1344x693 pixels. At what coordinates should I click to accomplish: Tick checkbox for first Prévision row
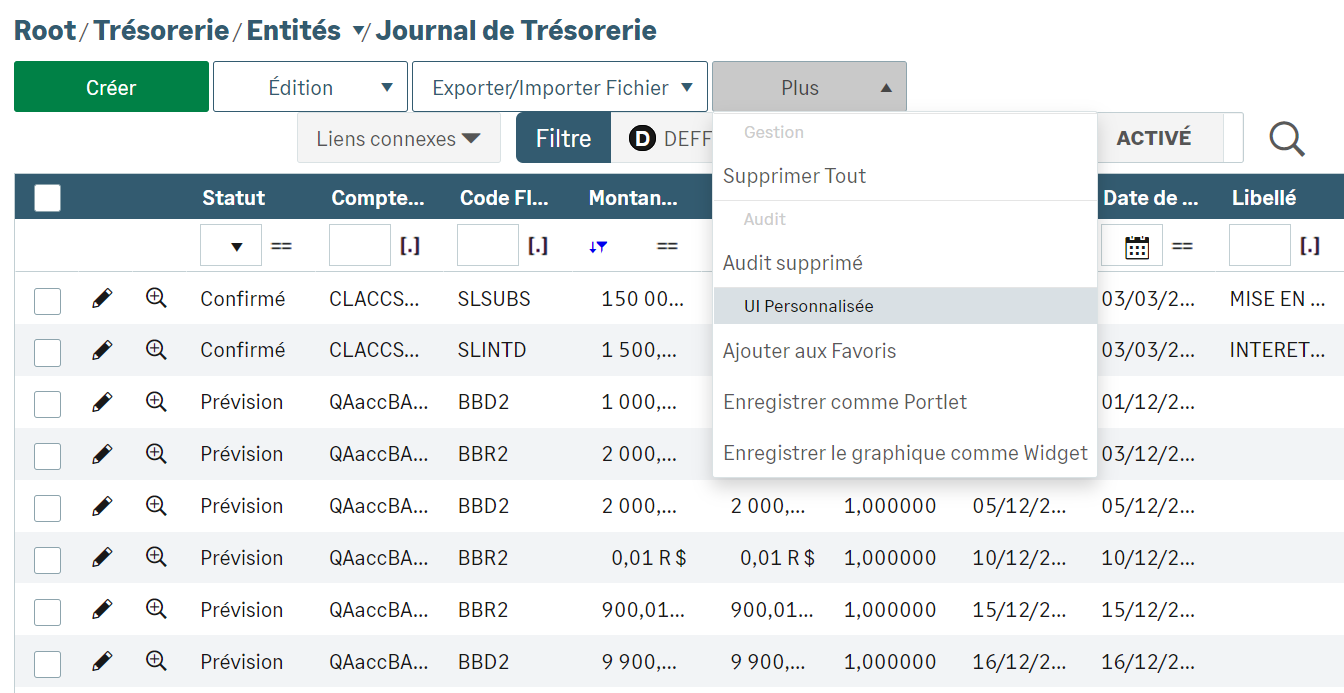pyautogui.click(x=47, y=404)
